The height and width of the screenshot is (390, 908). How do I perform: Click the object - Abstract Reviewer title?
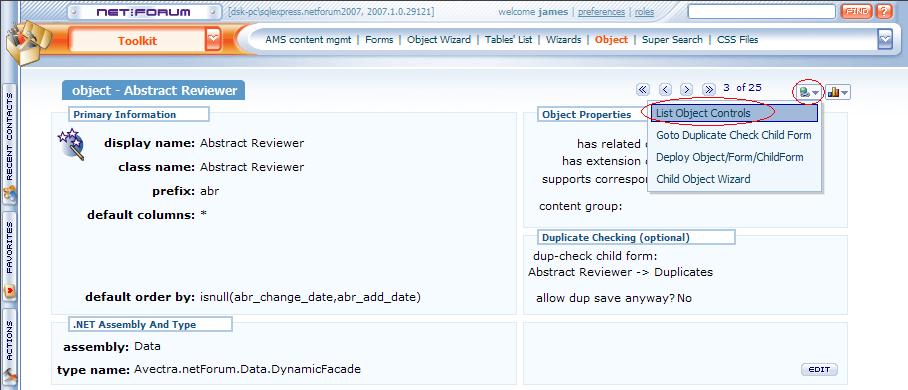pyautogui.click(x=154, y=90)
